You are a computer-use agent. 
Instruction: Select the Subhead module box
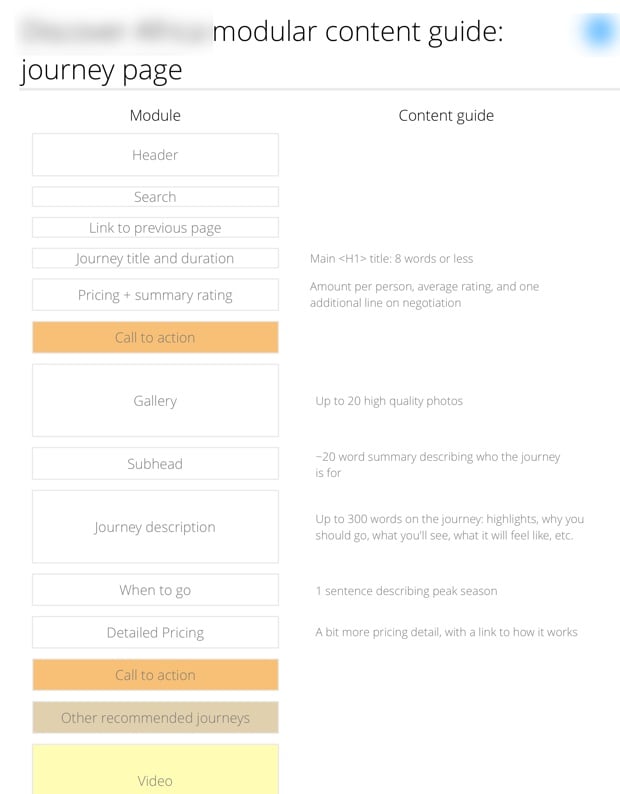(155, 464)
